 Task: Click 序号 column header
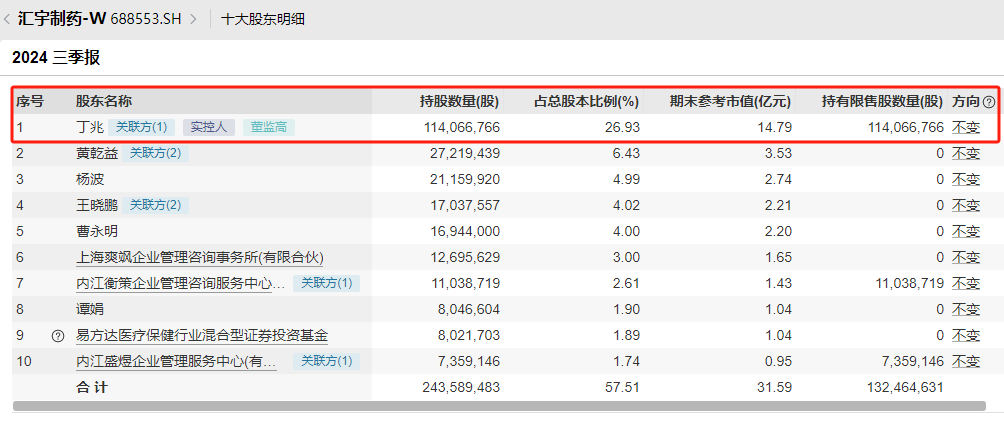(29, 101)
